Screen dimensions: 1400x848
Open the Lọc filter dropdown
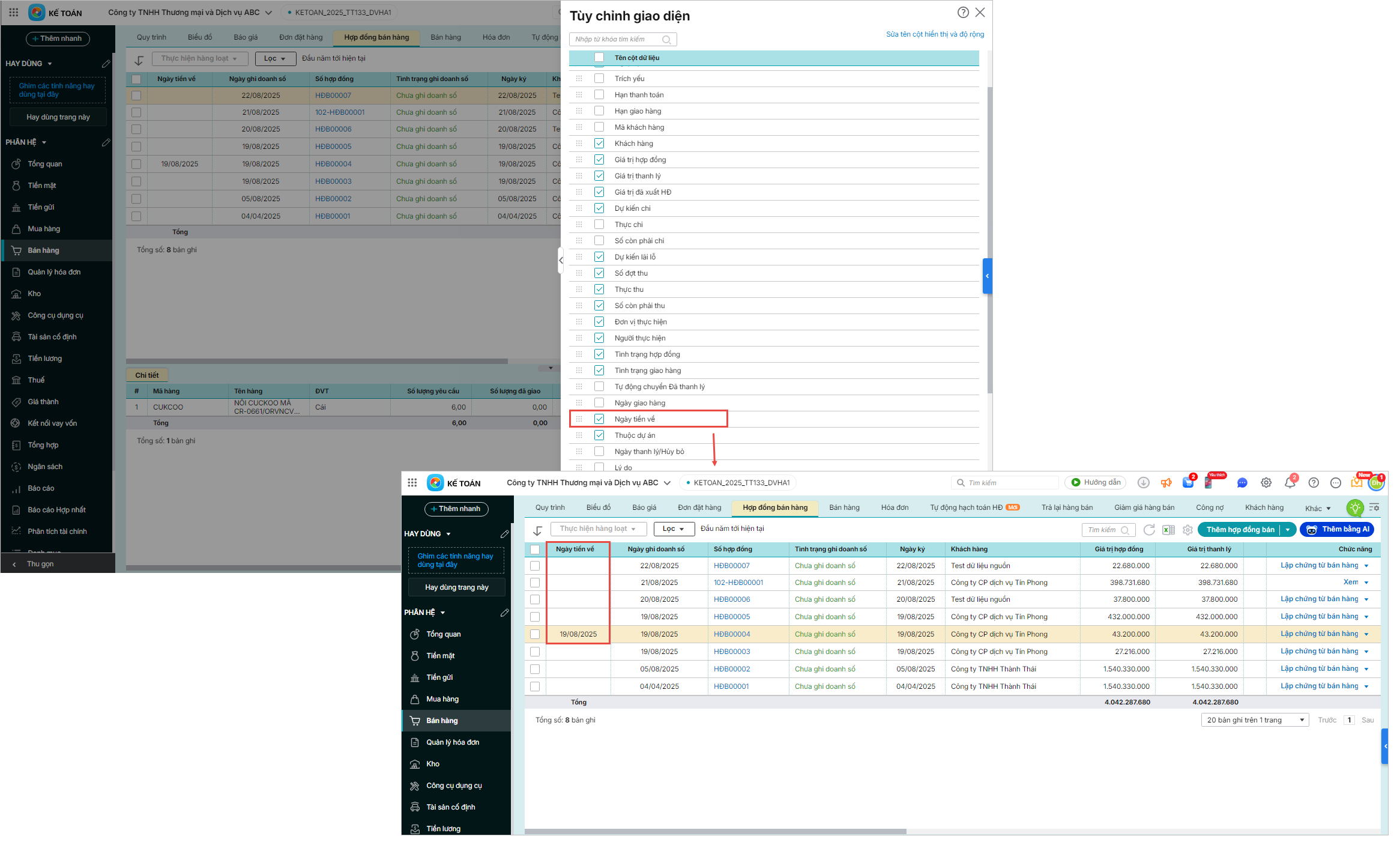pos(674,529)
